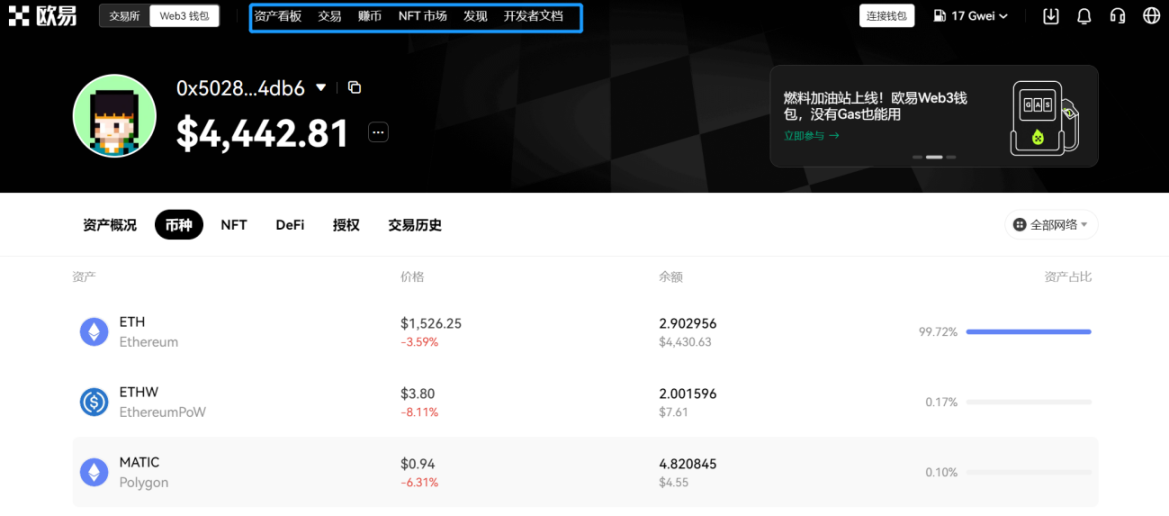Click the $7.61 ETHW value

(x=673, y=412)
